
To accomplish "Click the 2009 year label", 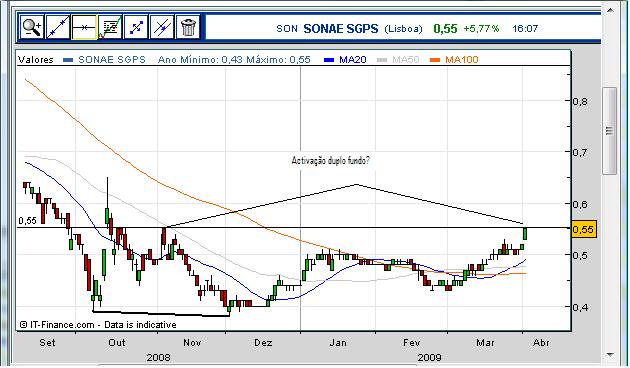I will click(430, 357).
